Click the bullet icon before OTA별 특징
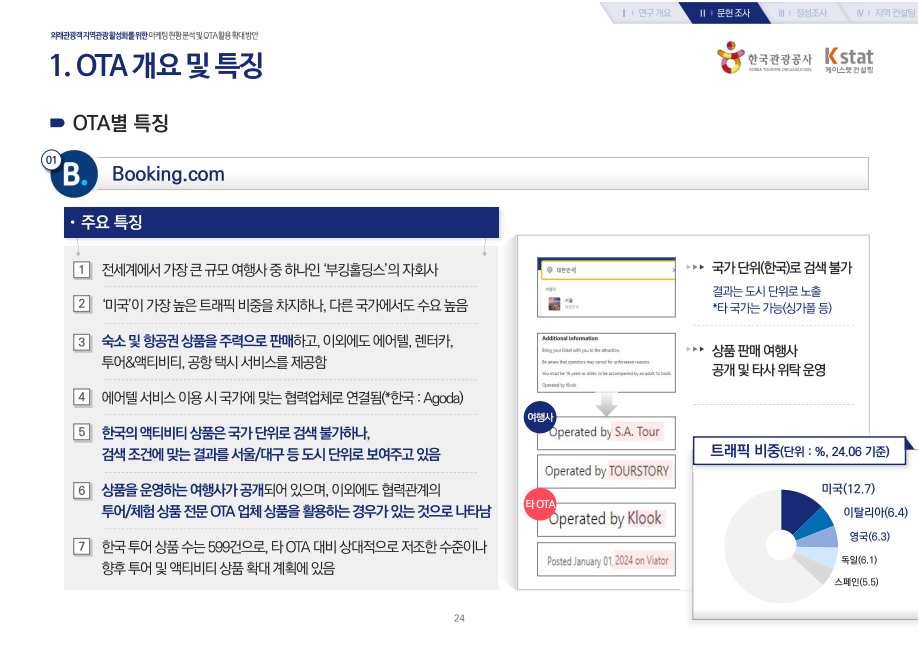The width and height of the screenshot is (918, 647). [x=57, y=123]
